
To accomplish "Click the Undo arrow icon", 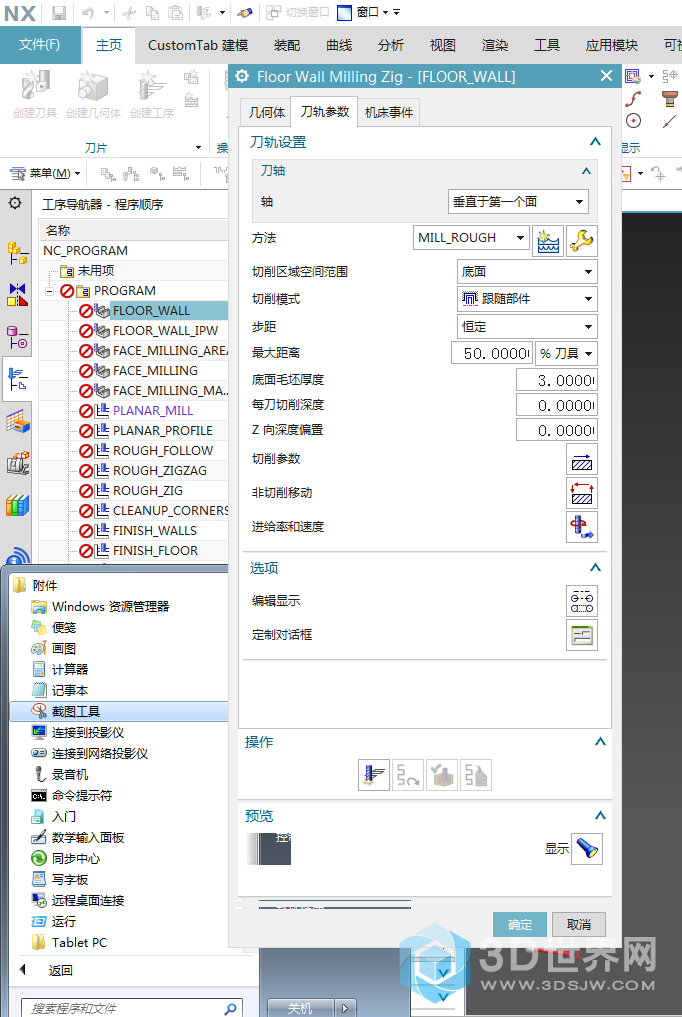I will point(88,12).
